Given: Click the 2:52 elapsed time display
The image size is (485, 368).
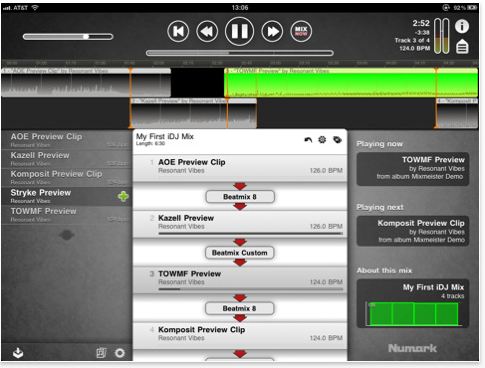Looking at the screenshot, I should [x=421, y=23].
